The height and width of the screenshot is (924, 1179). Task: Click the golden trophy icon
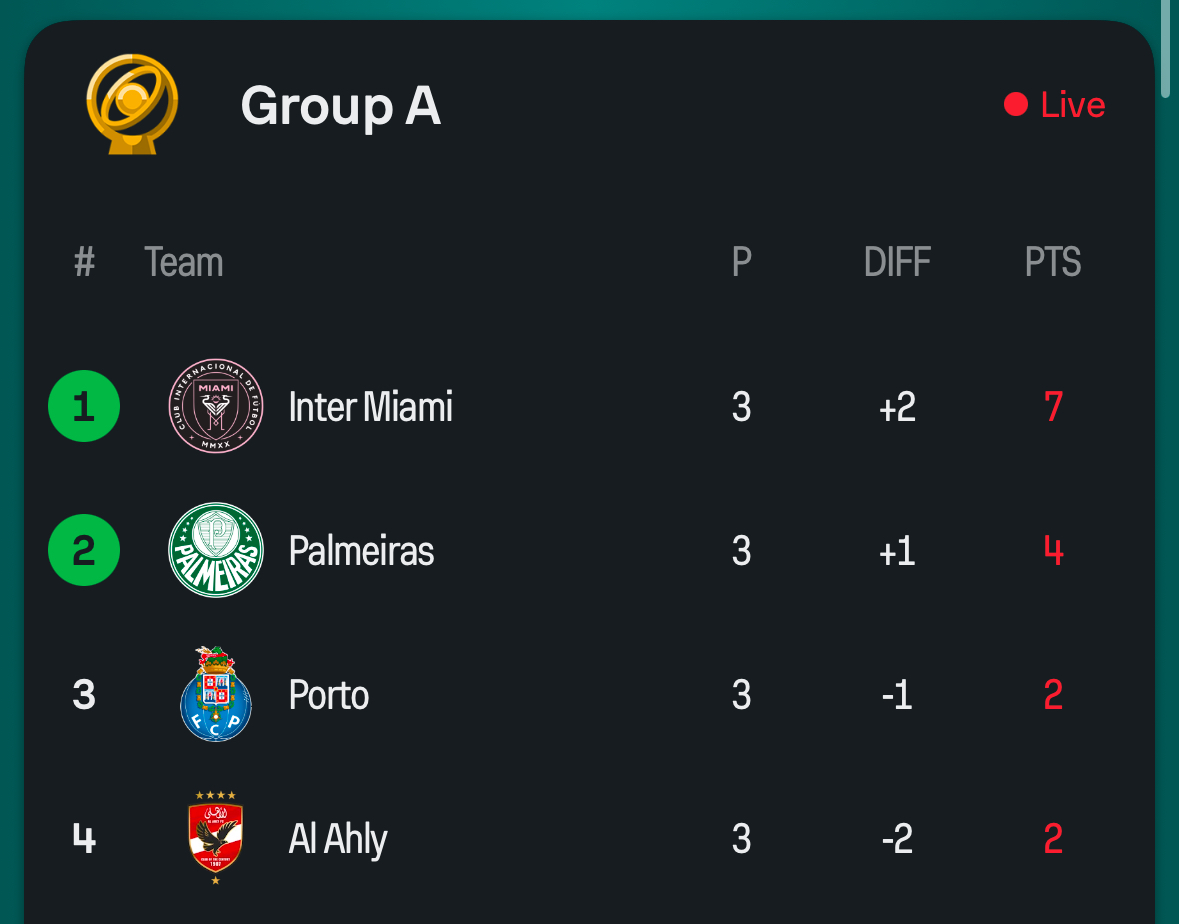pyautogui.click(x=132, y=105)
